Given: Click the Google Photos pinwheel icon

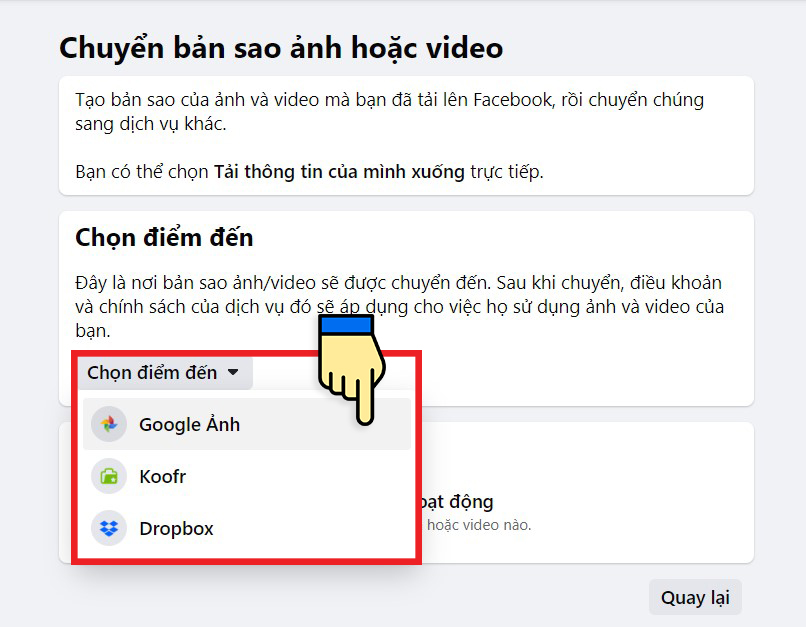Looking at the screenshot, I should pyautogui.click(x=109, y=424).
